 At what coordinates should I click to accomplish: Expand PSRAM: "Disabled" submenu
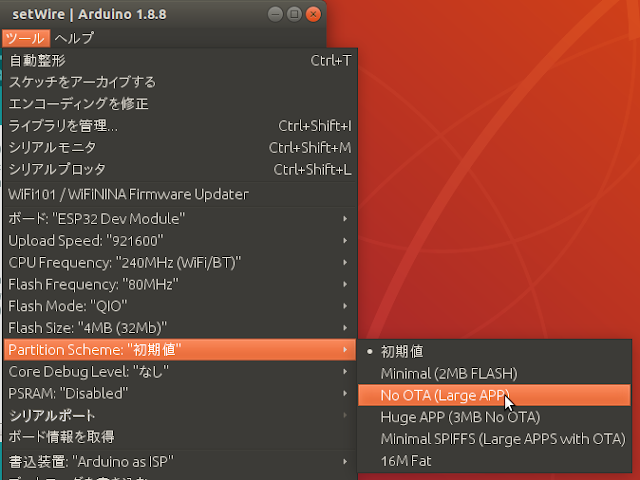pos(180,393)
